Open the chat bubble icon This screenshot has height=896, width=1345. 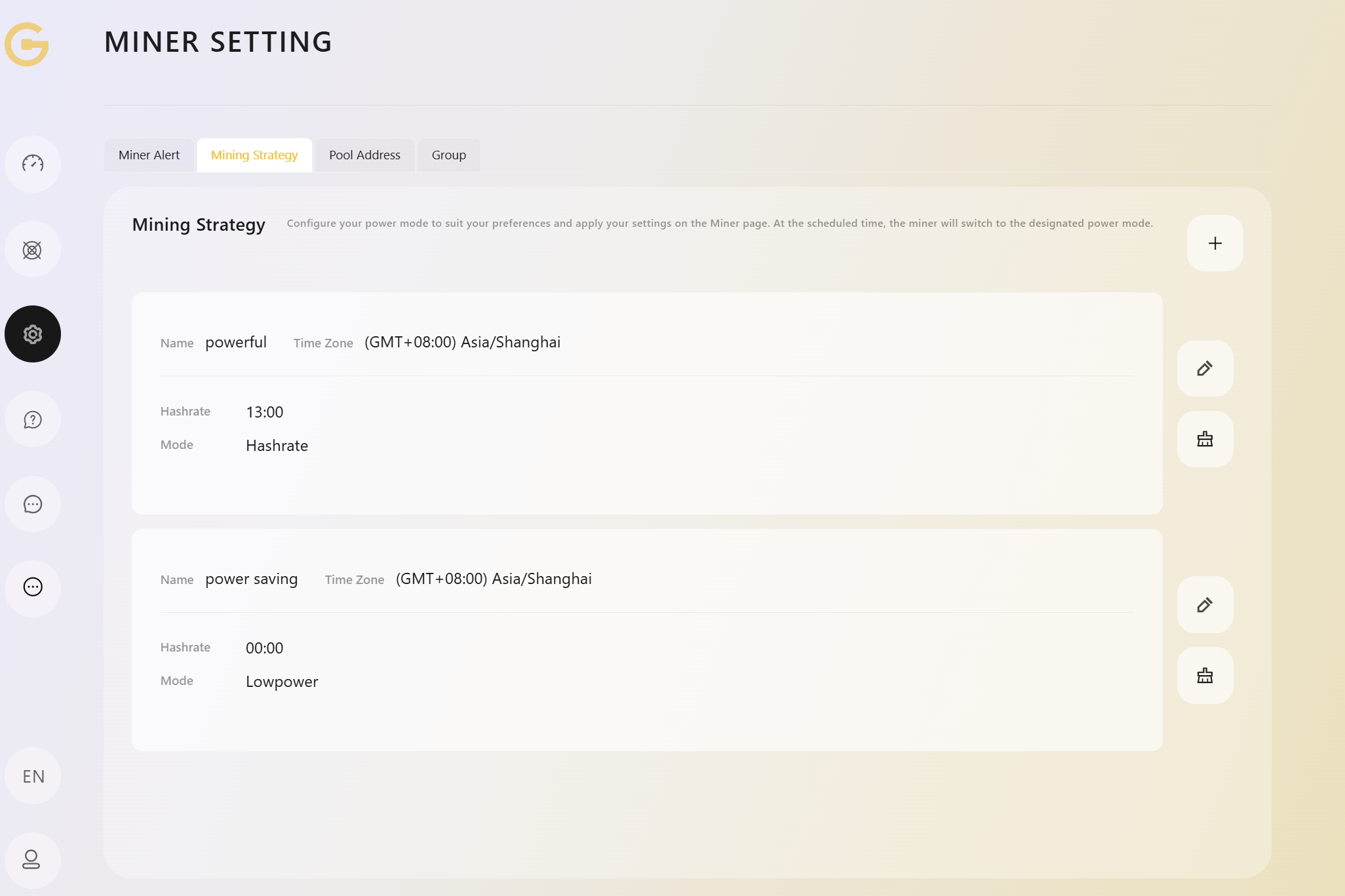coord(33,504)
